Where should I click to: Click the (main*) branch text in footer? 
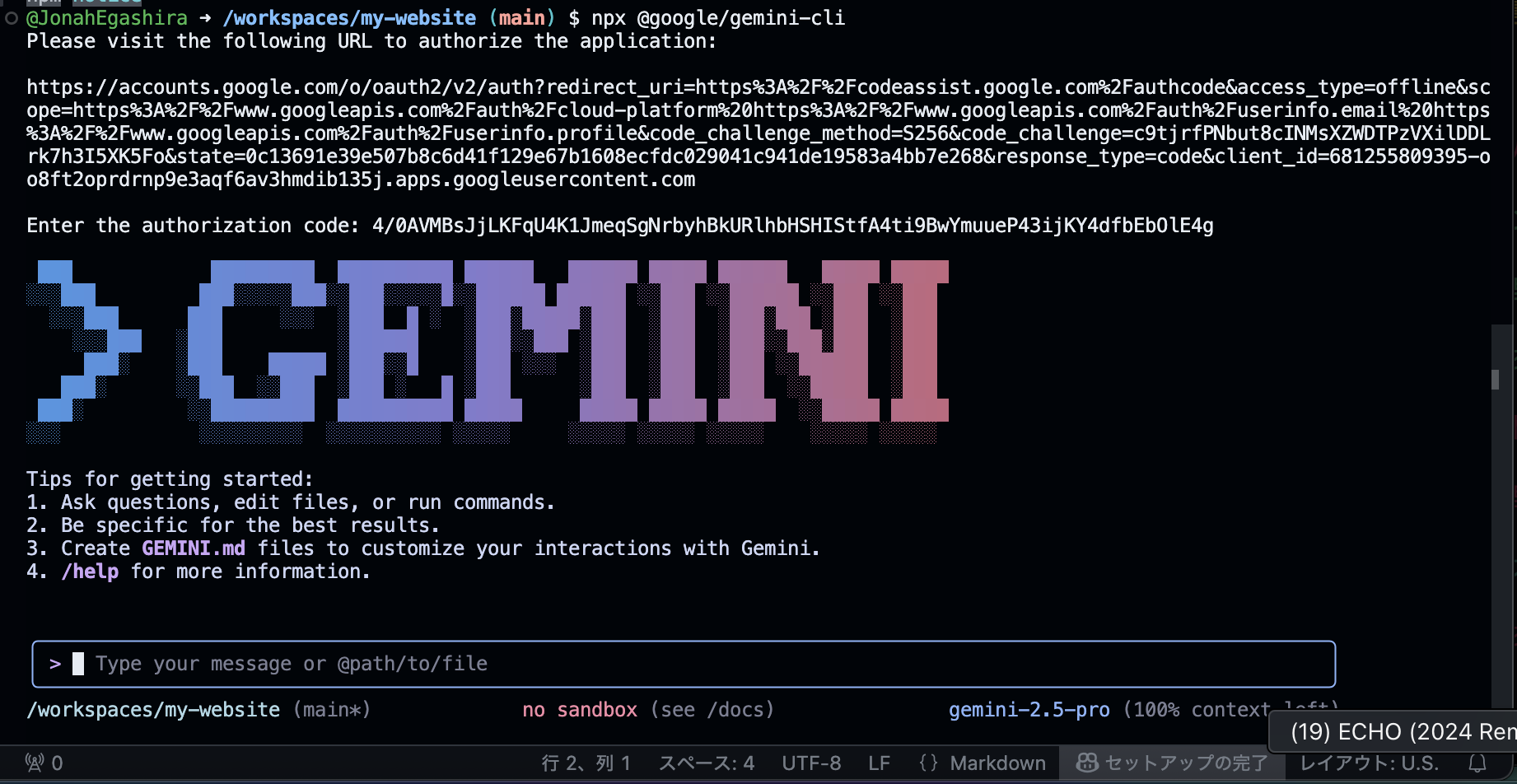[332, 710]
